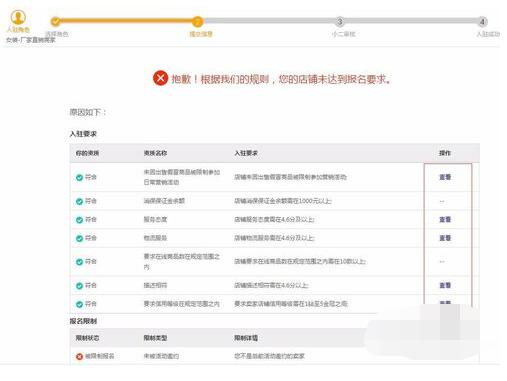Click the 被限制报名 status text
Image resolution: width=507 pixels, height=381 pixels.
(x=100, y=356)
